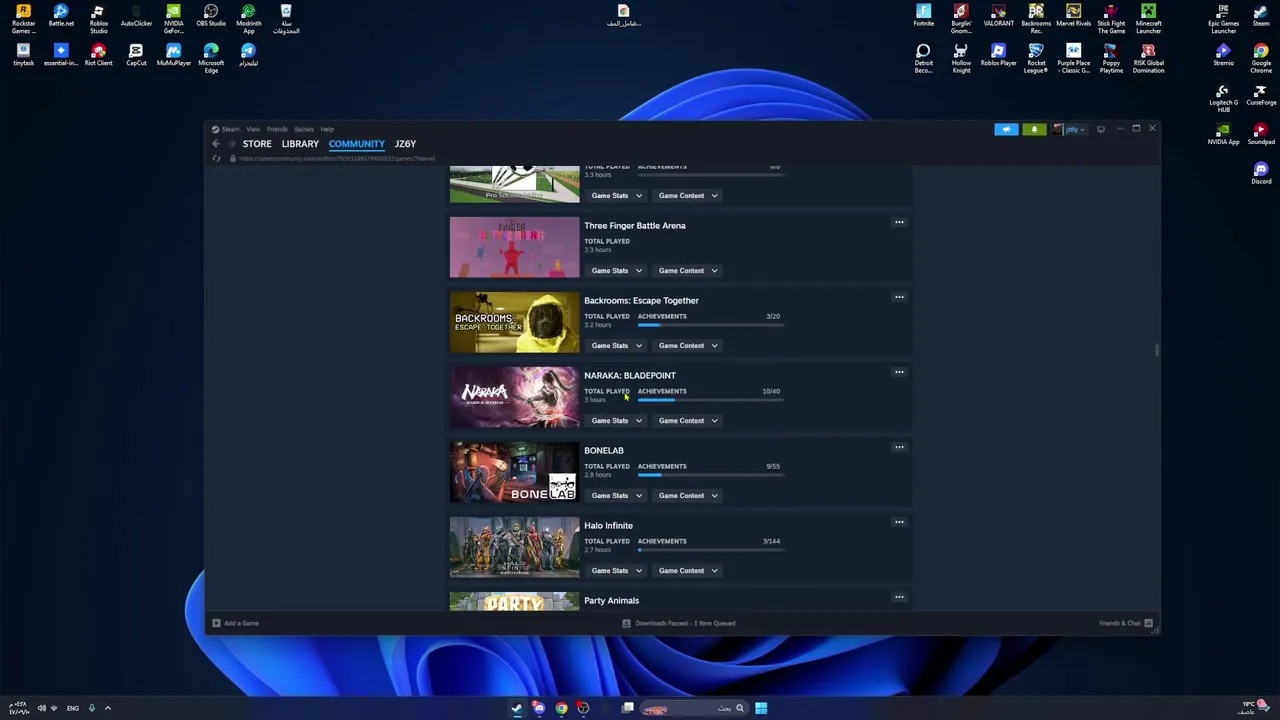Open BONELAB title link

[604, 450]
